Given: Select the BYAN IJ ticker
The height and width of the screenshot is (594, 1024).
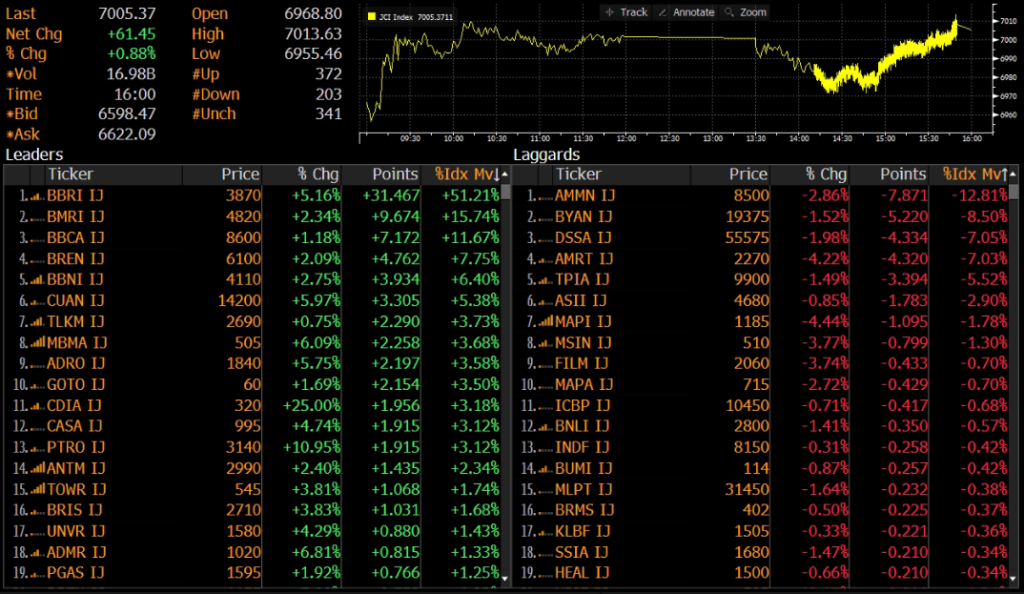Looking at the screenshot, I should (x=583, y=217).
